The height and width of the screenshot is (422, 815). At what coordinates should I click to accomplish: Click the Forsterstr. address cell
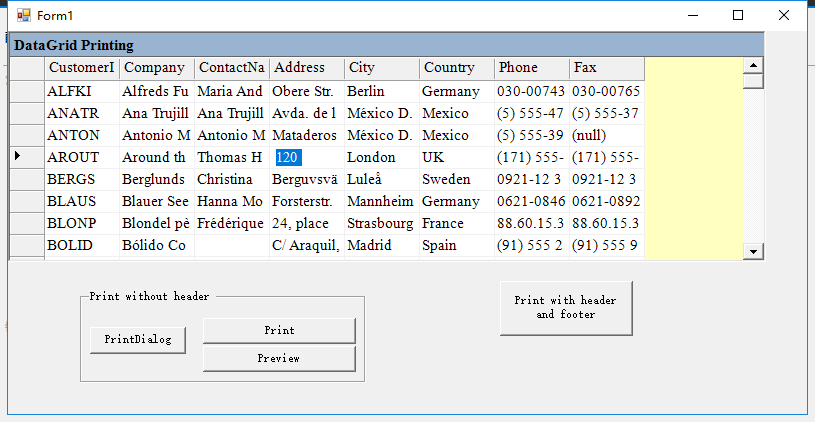pos(307,201)
